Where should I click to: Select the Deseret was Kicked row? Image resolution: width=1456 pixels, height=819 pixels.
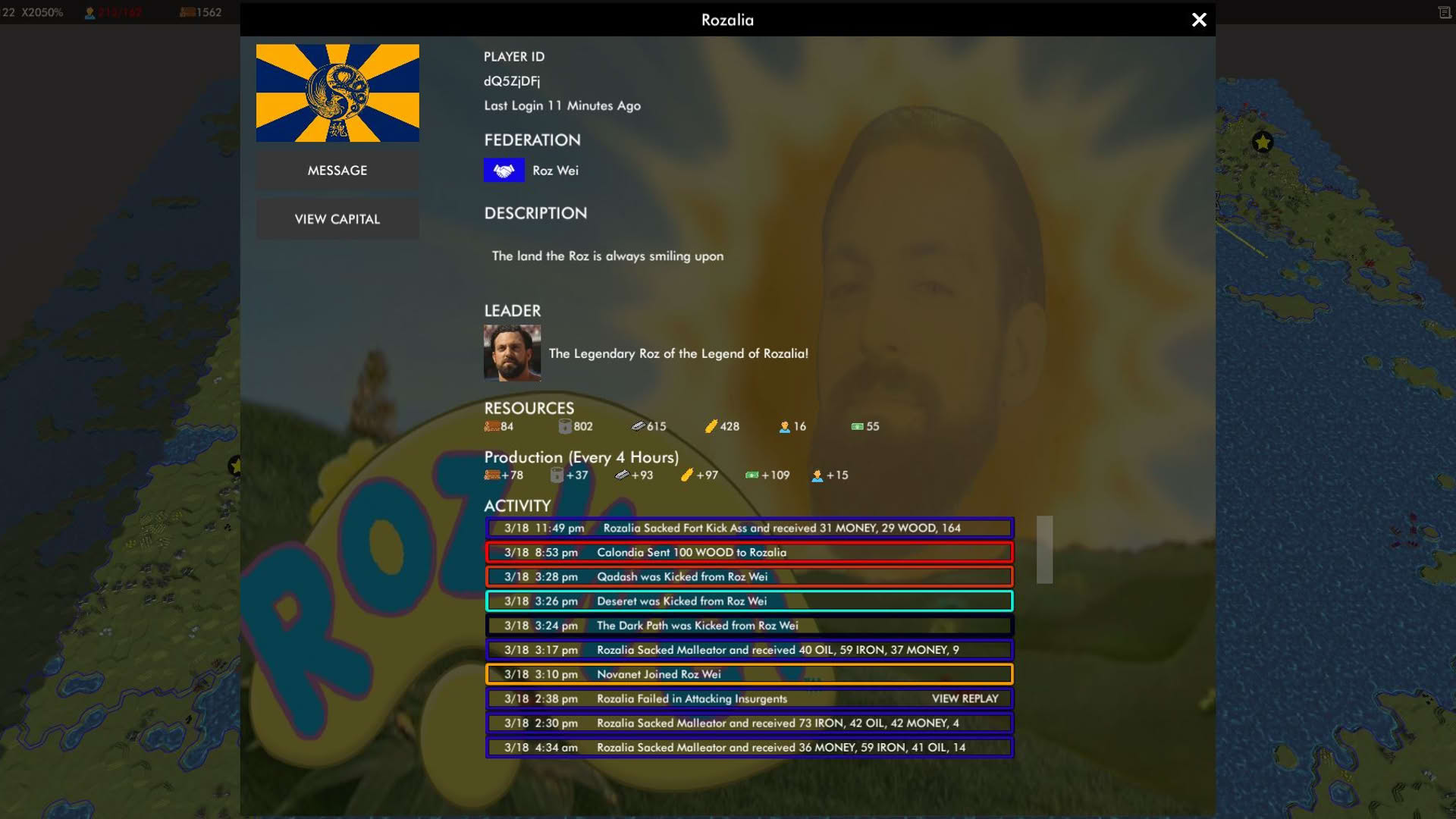[749, 601]
